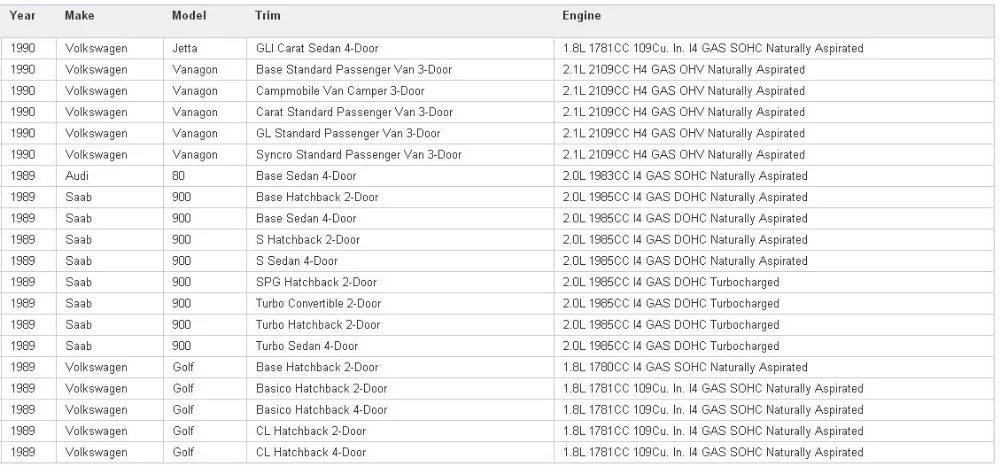Viewport: 1000px width, 466px height.
Task: Click CL Hatchback 2-Door trim cell
Action: pos(400,431)
